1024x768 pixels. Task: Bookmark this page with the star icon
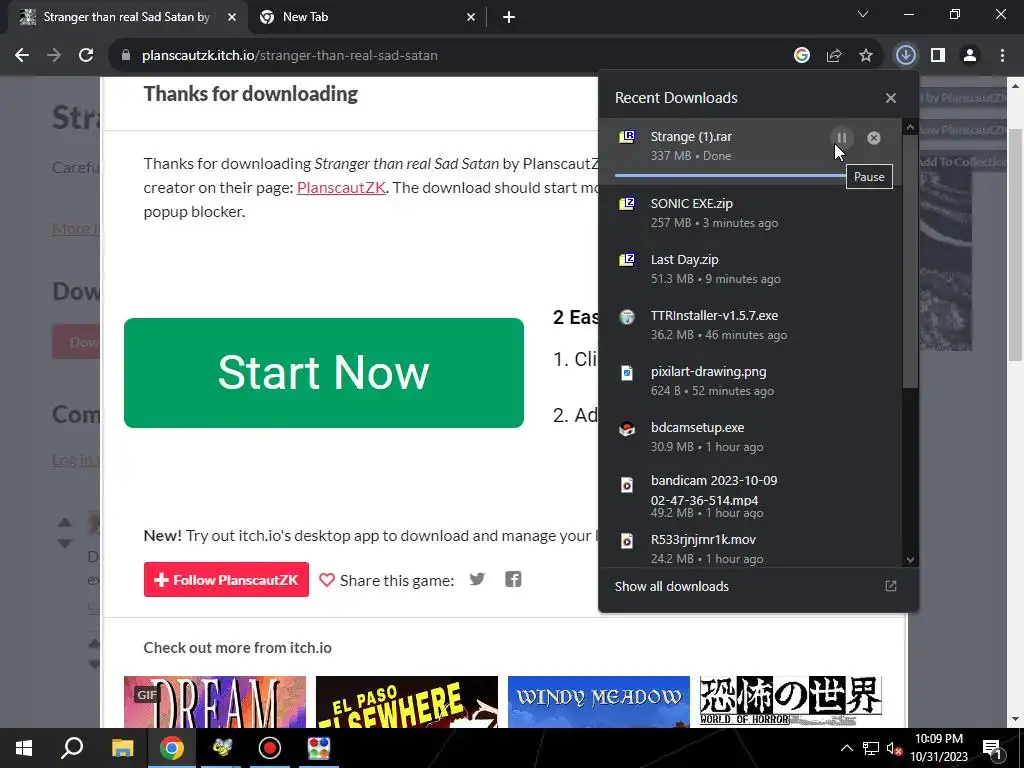click(866, 56)
